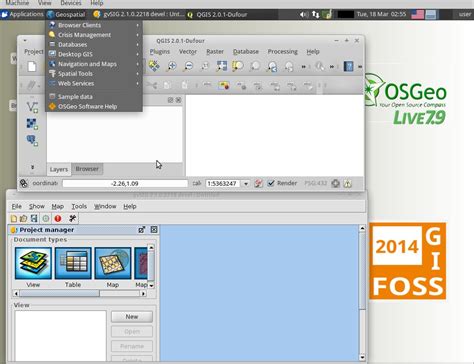Click the document types horizontal scrollbar thumb
The height and width of the screenshot is (364, 474).
click(x=59, y=293)
